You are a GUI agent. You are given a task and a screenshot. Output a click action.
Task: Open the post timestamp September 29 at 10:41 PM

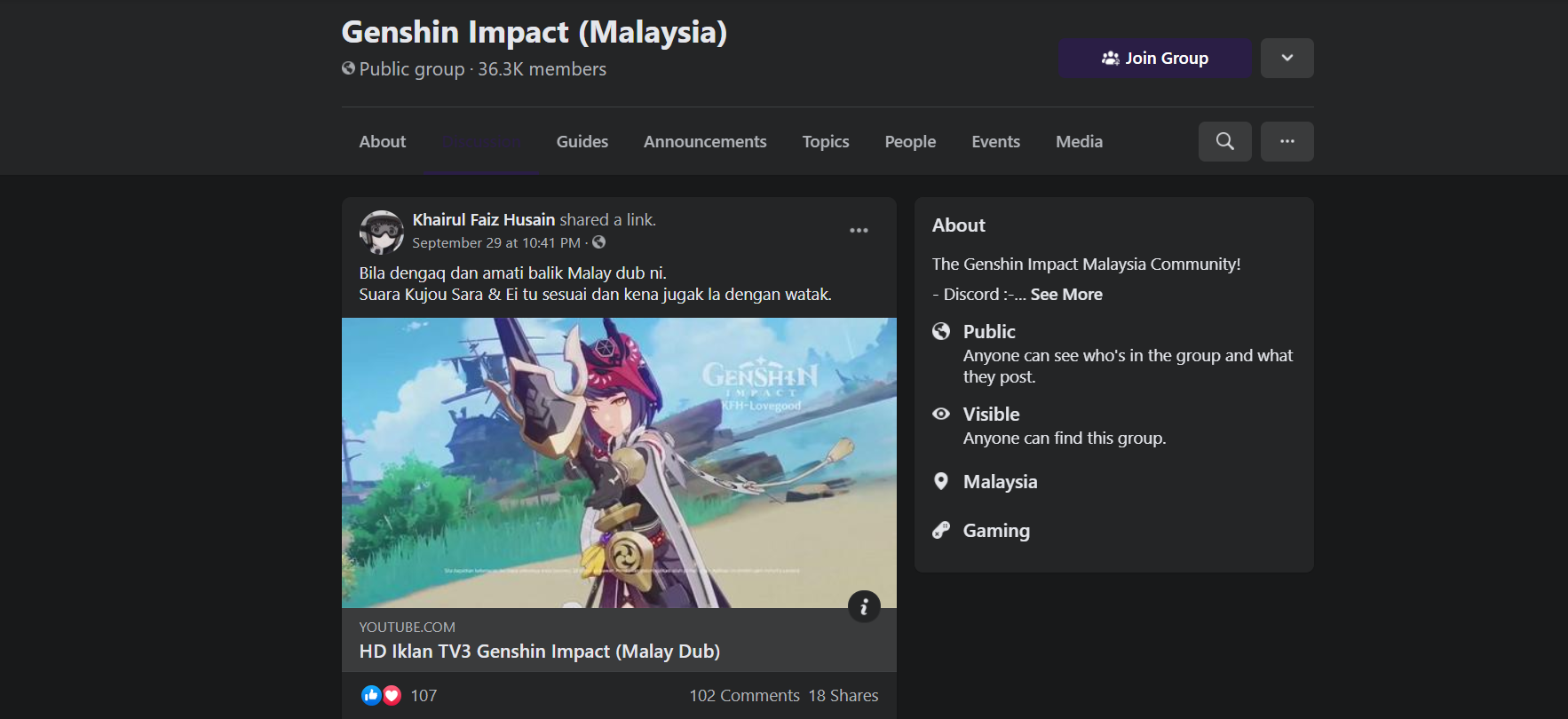coord(496,243)
